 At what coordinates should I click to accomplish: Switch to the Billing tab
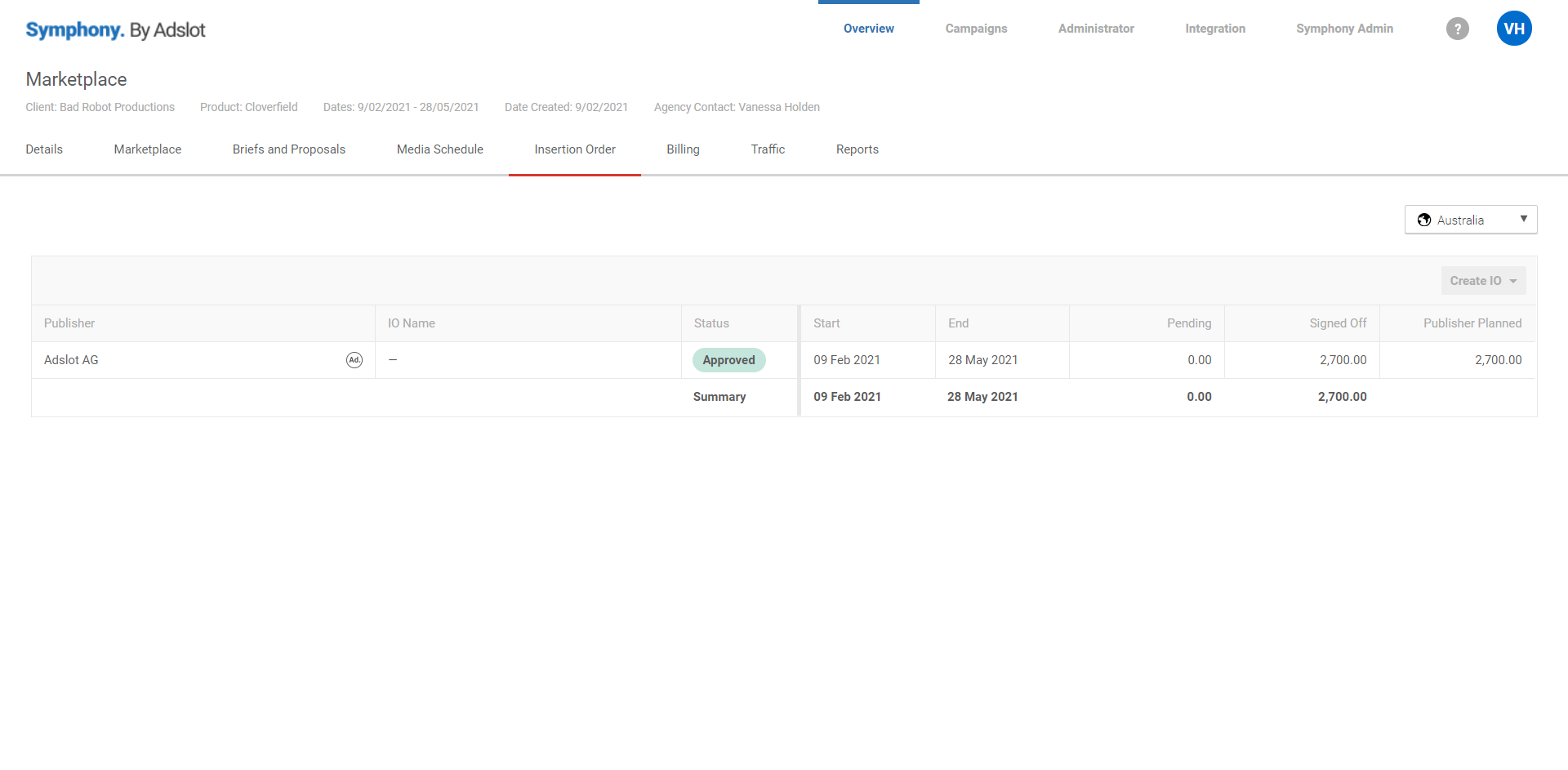click(x=683, y=149)
